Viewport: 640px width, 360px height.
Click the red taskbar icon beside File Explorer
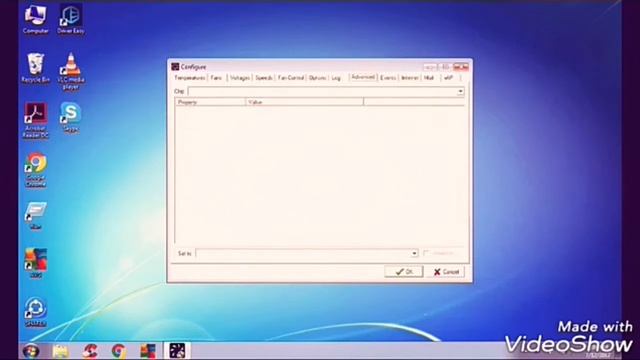pyautogui.click(x=90, y=351)
